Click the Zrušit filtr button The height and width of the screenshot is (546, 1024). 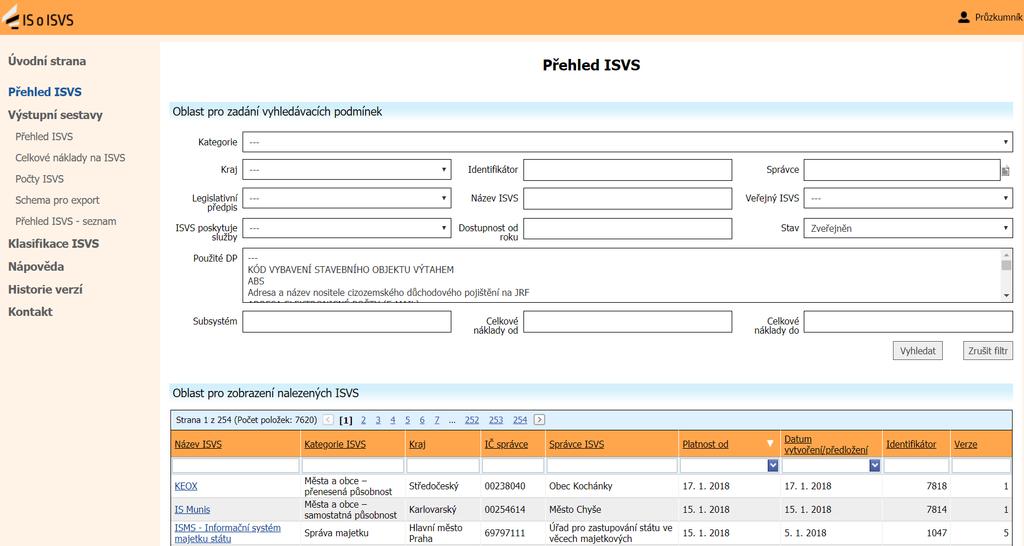click(x=987, y=351)
